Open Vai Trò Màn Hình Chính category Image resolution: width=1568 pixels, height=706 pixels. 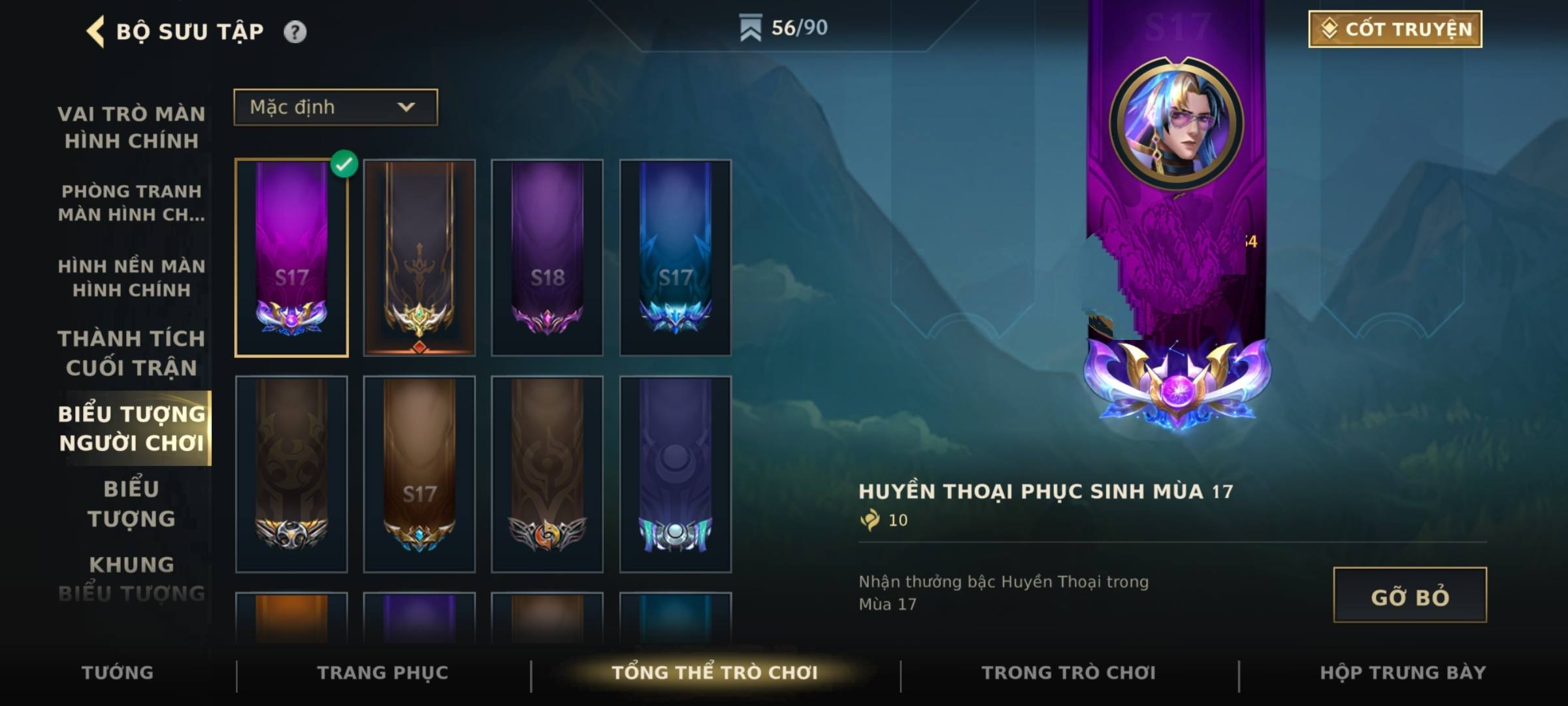click(x=131, y=127)
